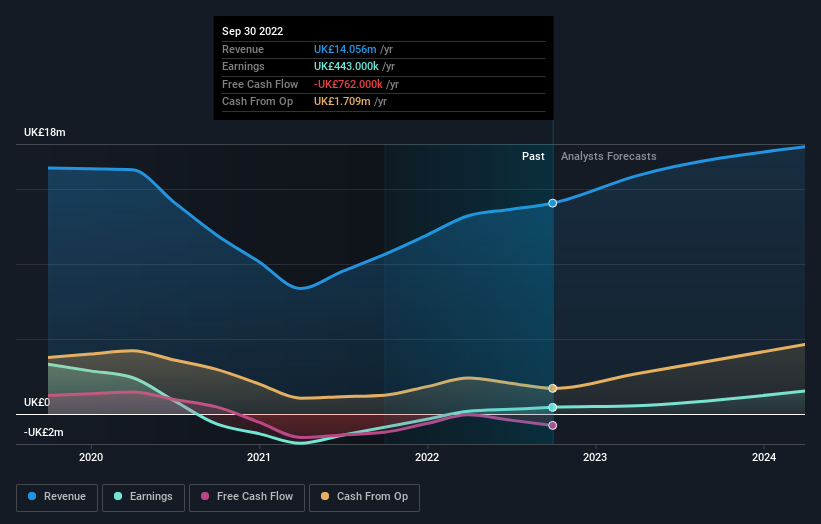821x524 pixels.
Task: Click the Cash From Op orange data point
Action: coord(552,388)
